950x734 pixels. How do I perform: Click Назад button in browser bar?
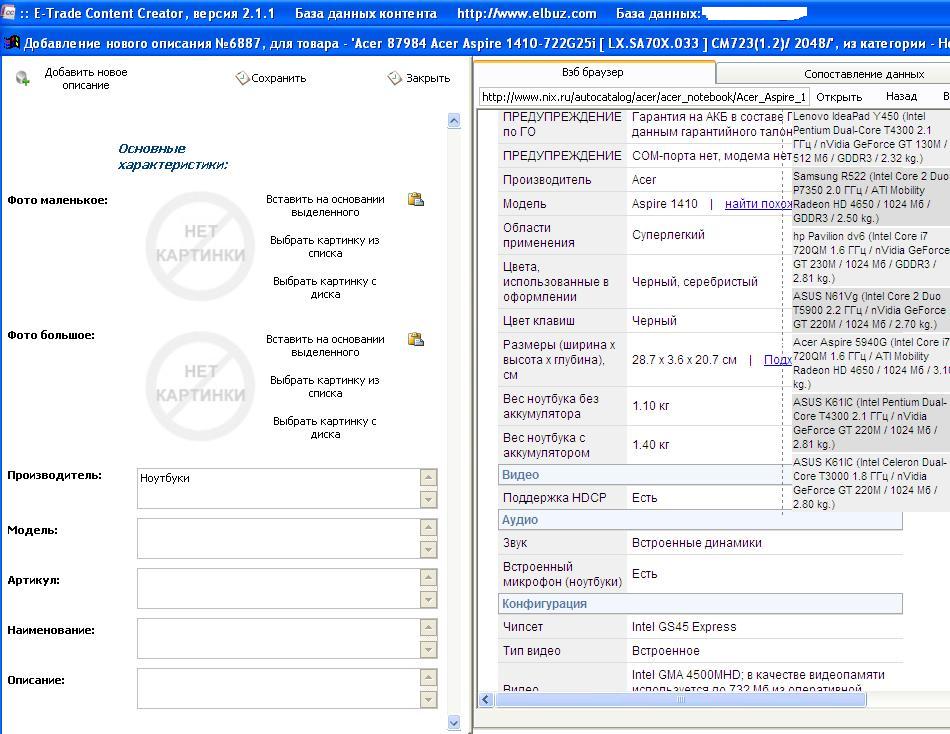tap(902, 96)
